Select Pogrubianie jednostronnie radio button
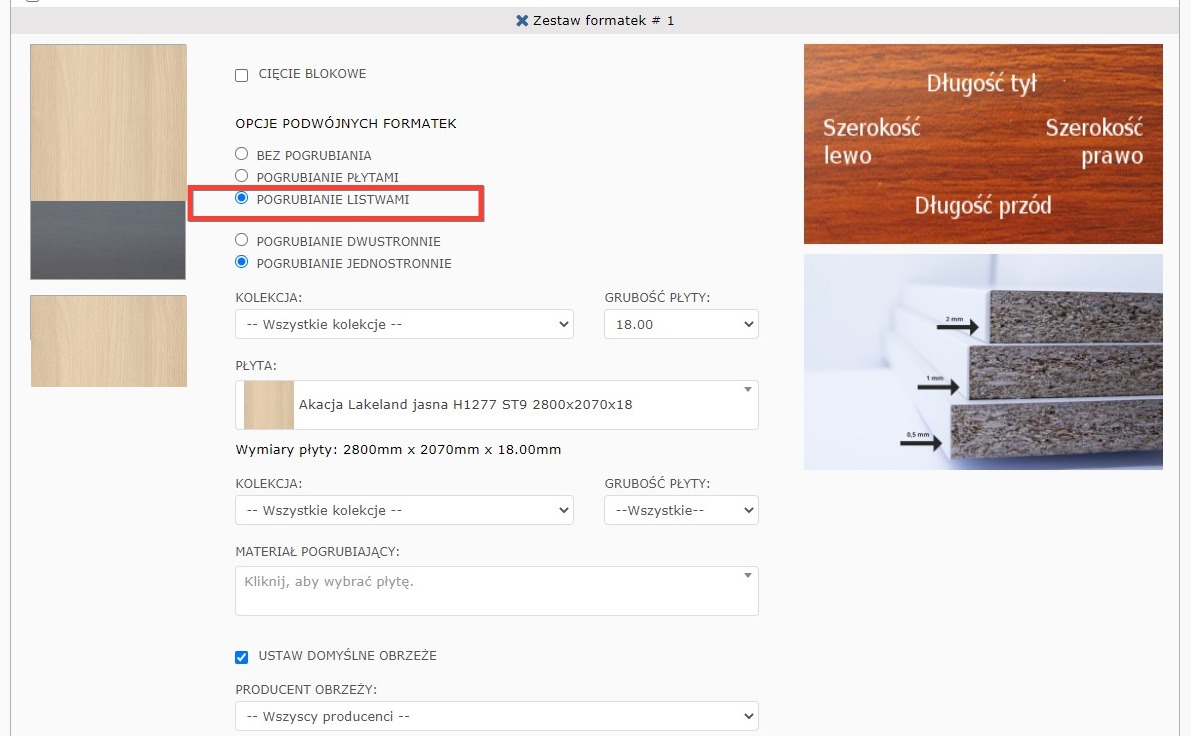1191x736 pixels. pos(241,263)
